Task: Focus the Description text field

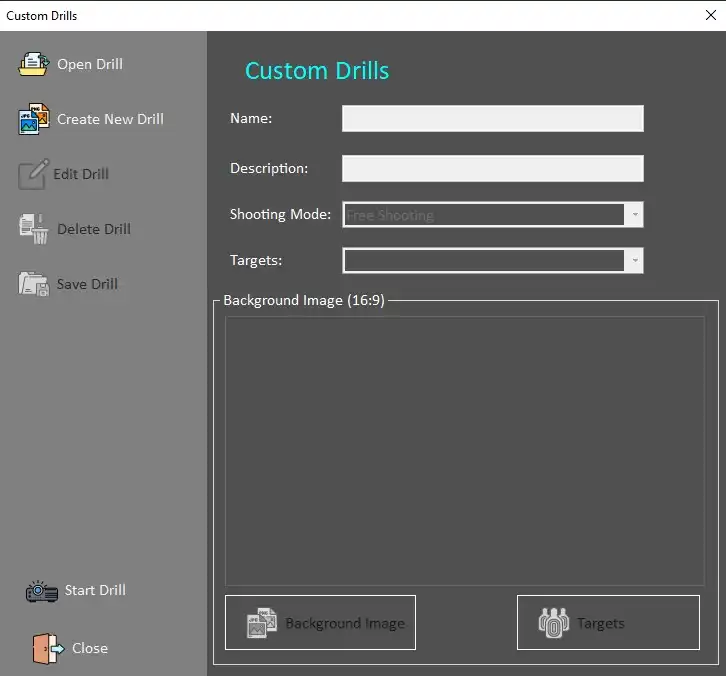Action: [x=492, y=168]
